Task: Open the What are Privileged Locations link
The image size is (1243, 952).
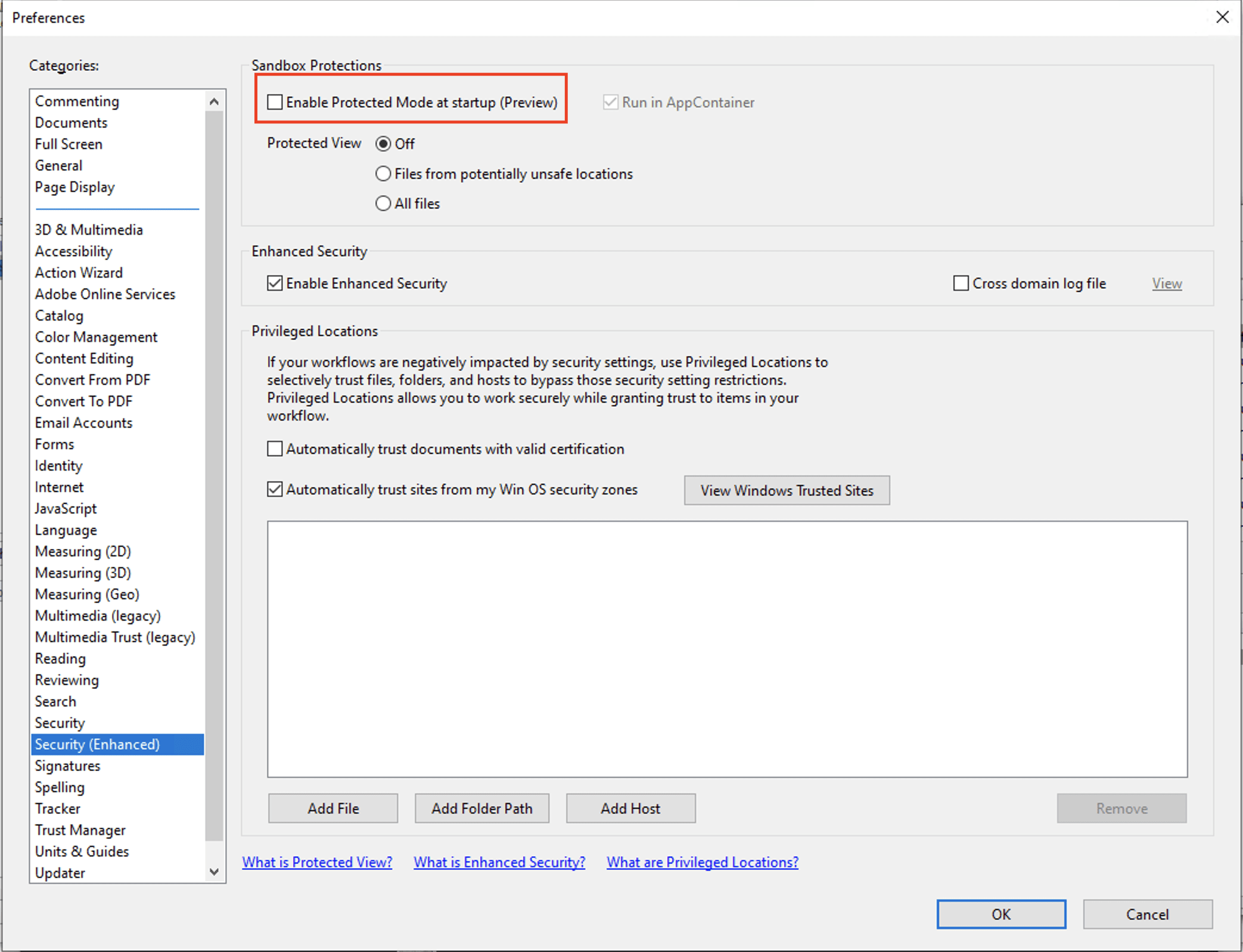Action: [702, 861]
